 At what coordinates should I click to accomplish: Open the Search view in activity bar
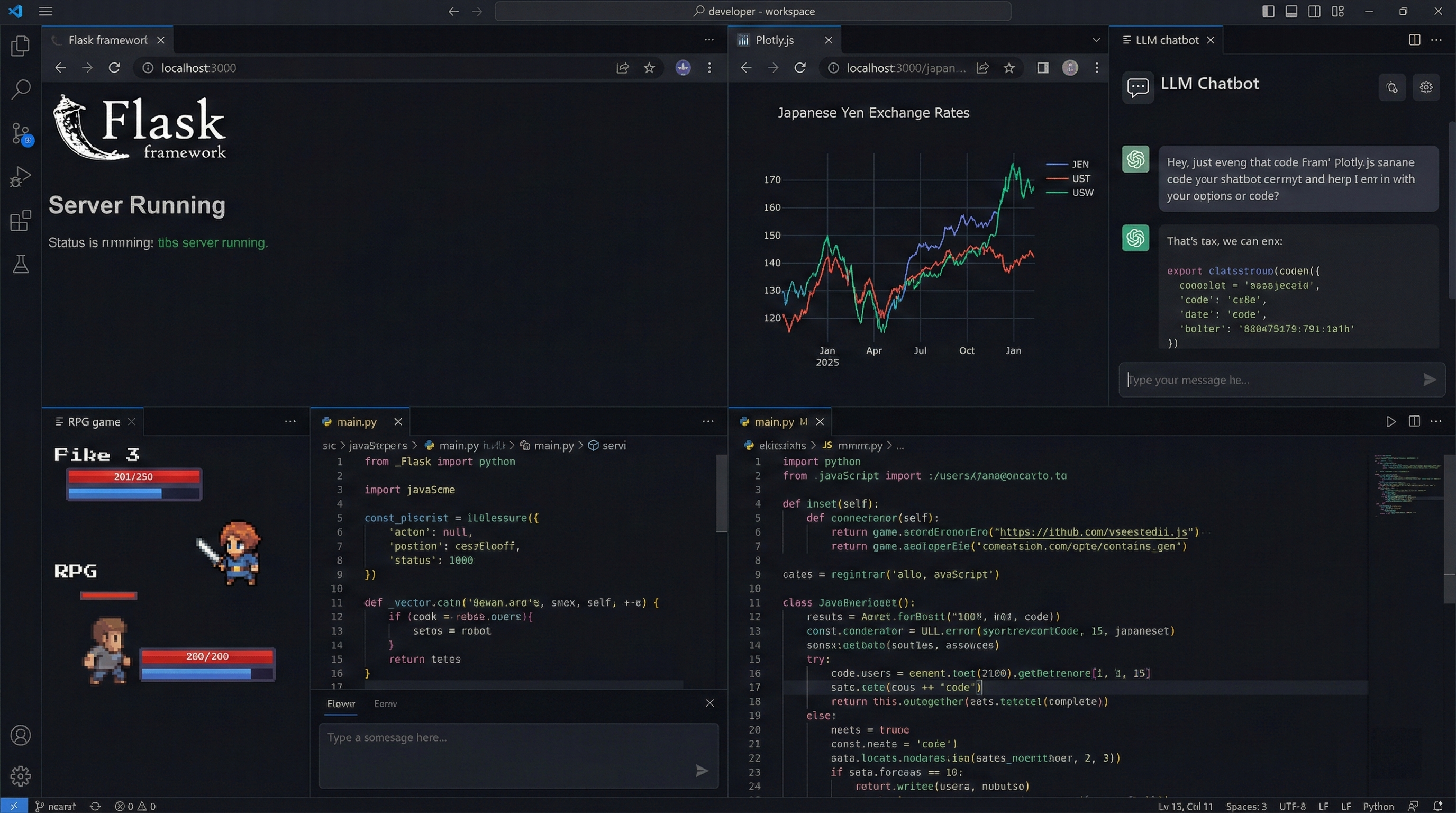click(20, 89)
